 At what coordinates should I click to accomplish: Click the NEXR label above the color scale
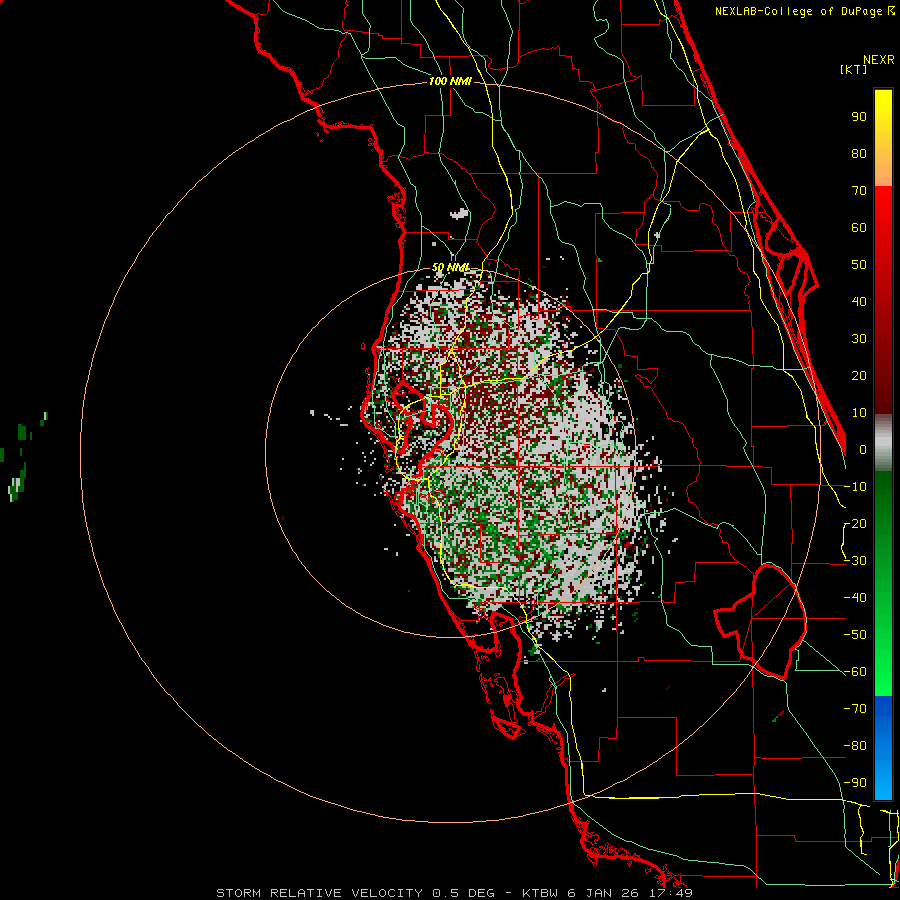coord(879,60)
